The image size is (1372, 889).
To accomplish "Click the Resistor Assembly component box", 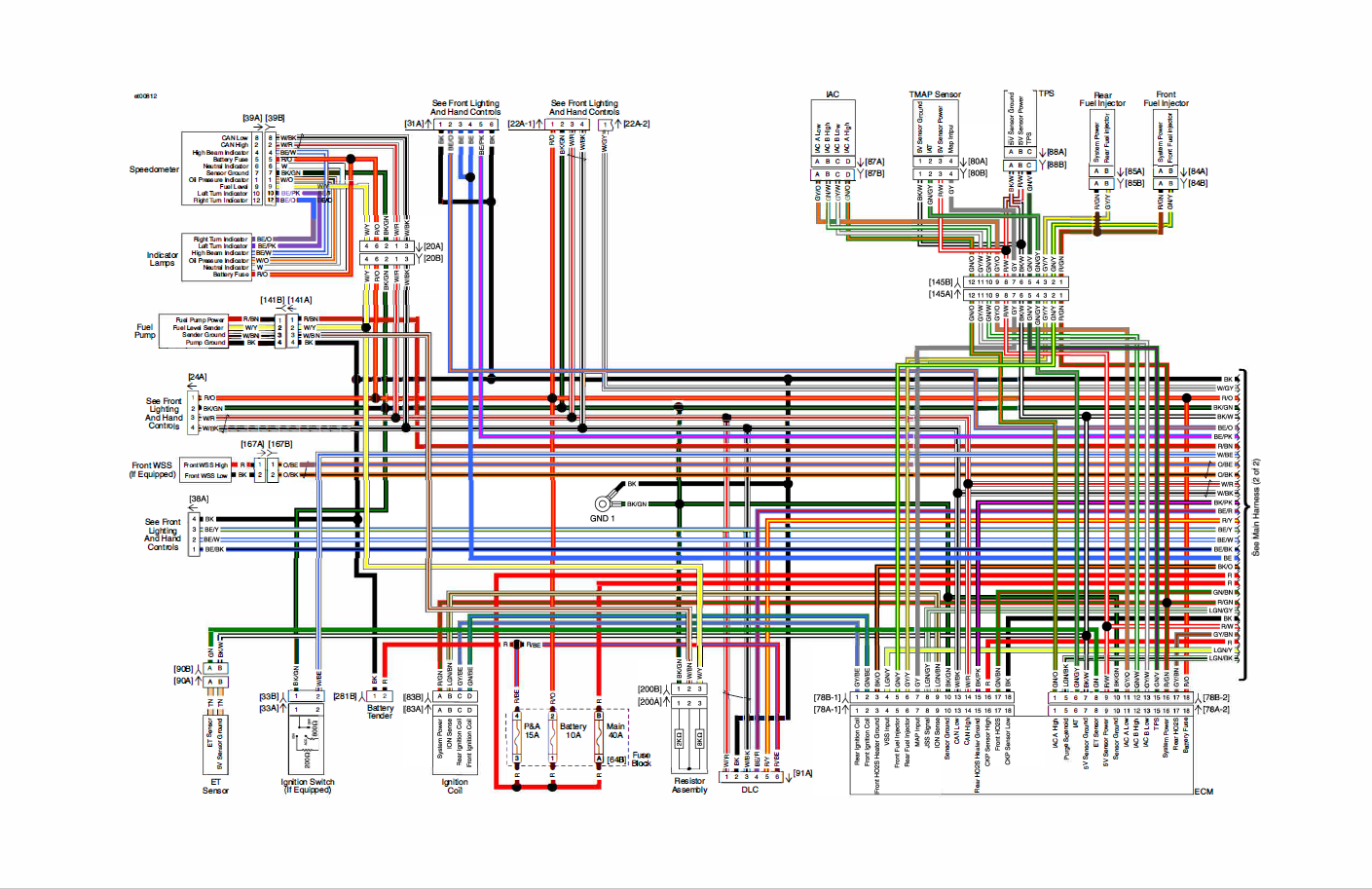I will tap(689, 740).
